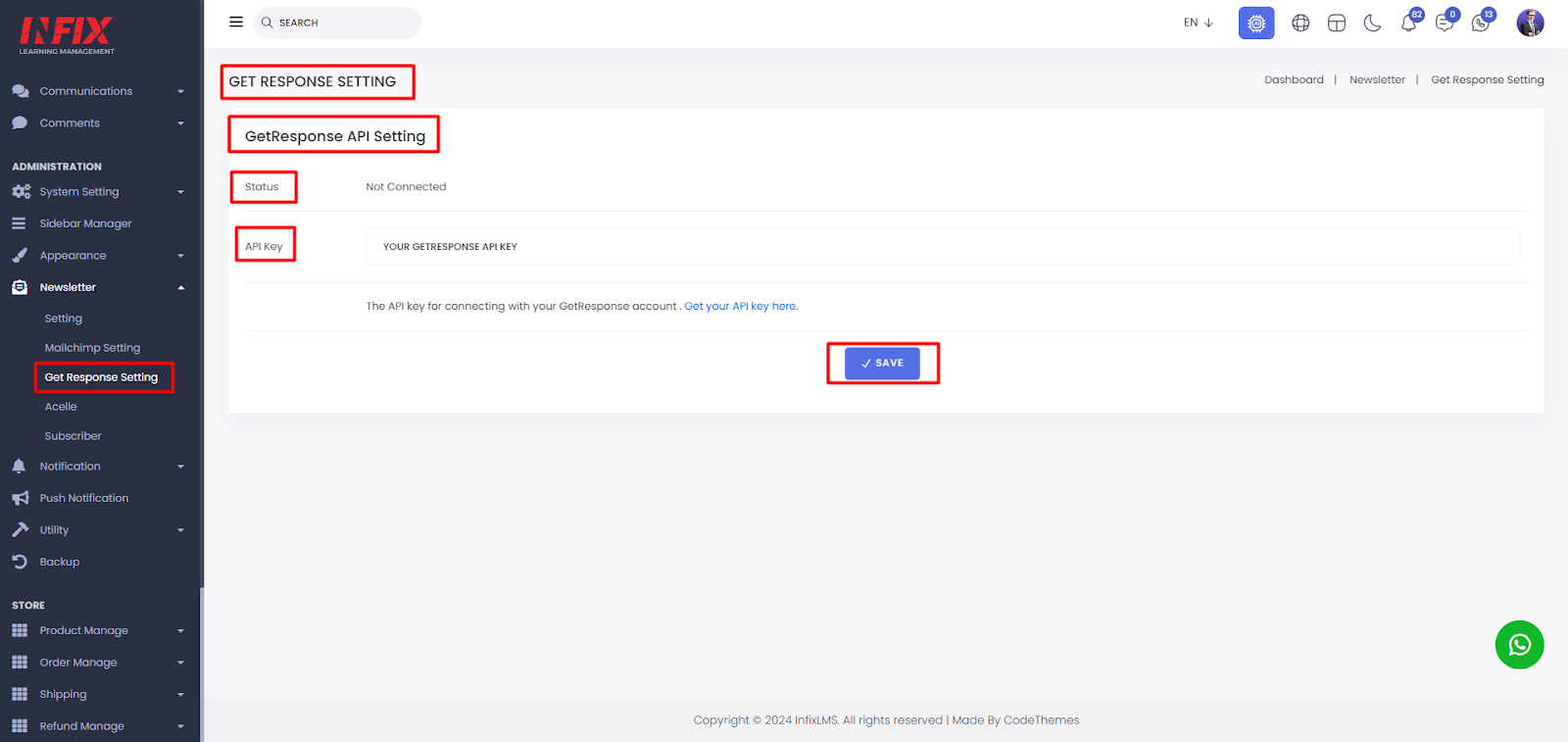Expand Comments menu arrow
Viewport: 1568px width, 742px height.
pyautogui.click(x=180, y=124)
